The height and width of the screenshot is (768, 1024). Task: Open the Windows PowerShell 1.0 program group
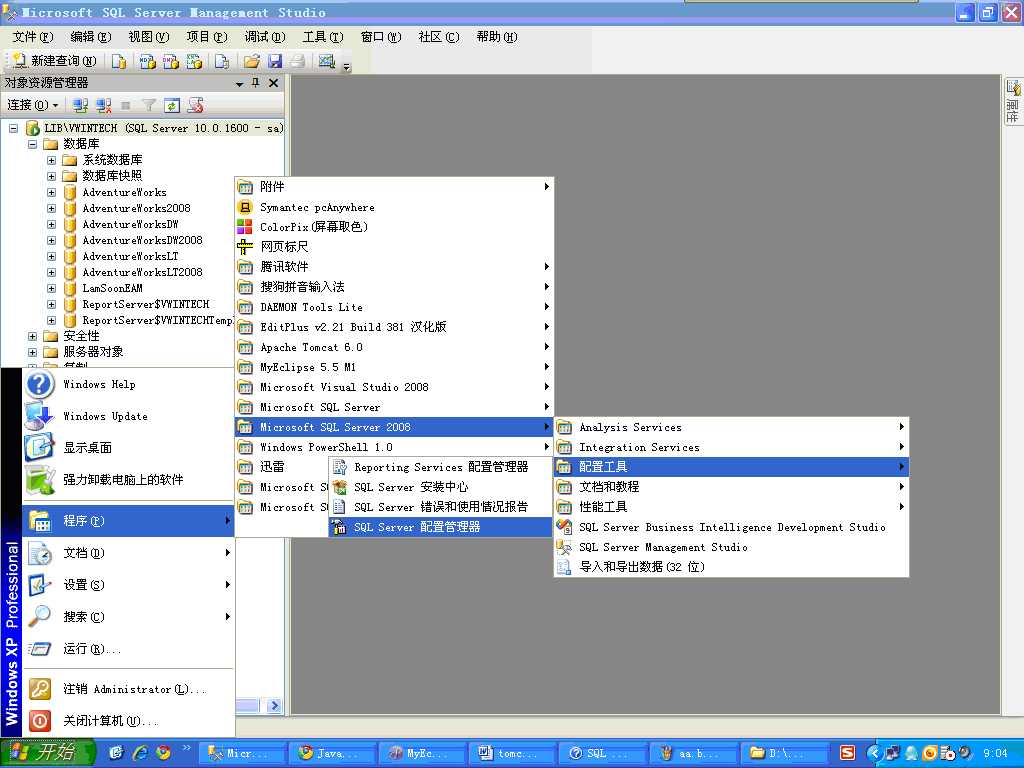click(x=394, y=447)
